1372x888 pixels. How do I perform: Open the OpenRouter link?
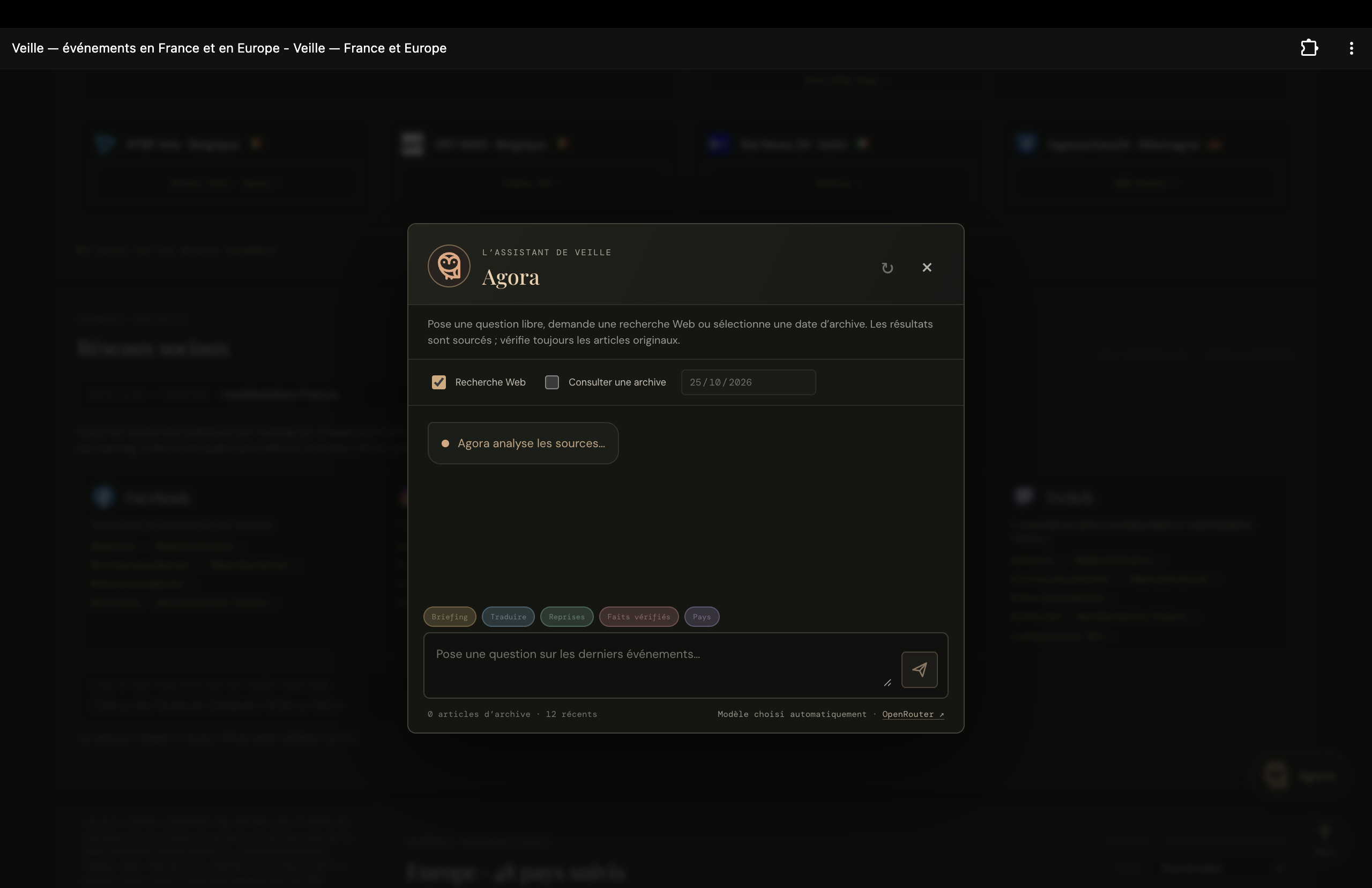(x=913, y=714)
